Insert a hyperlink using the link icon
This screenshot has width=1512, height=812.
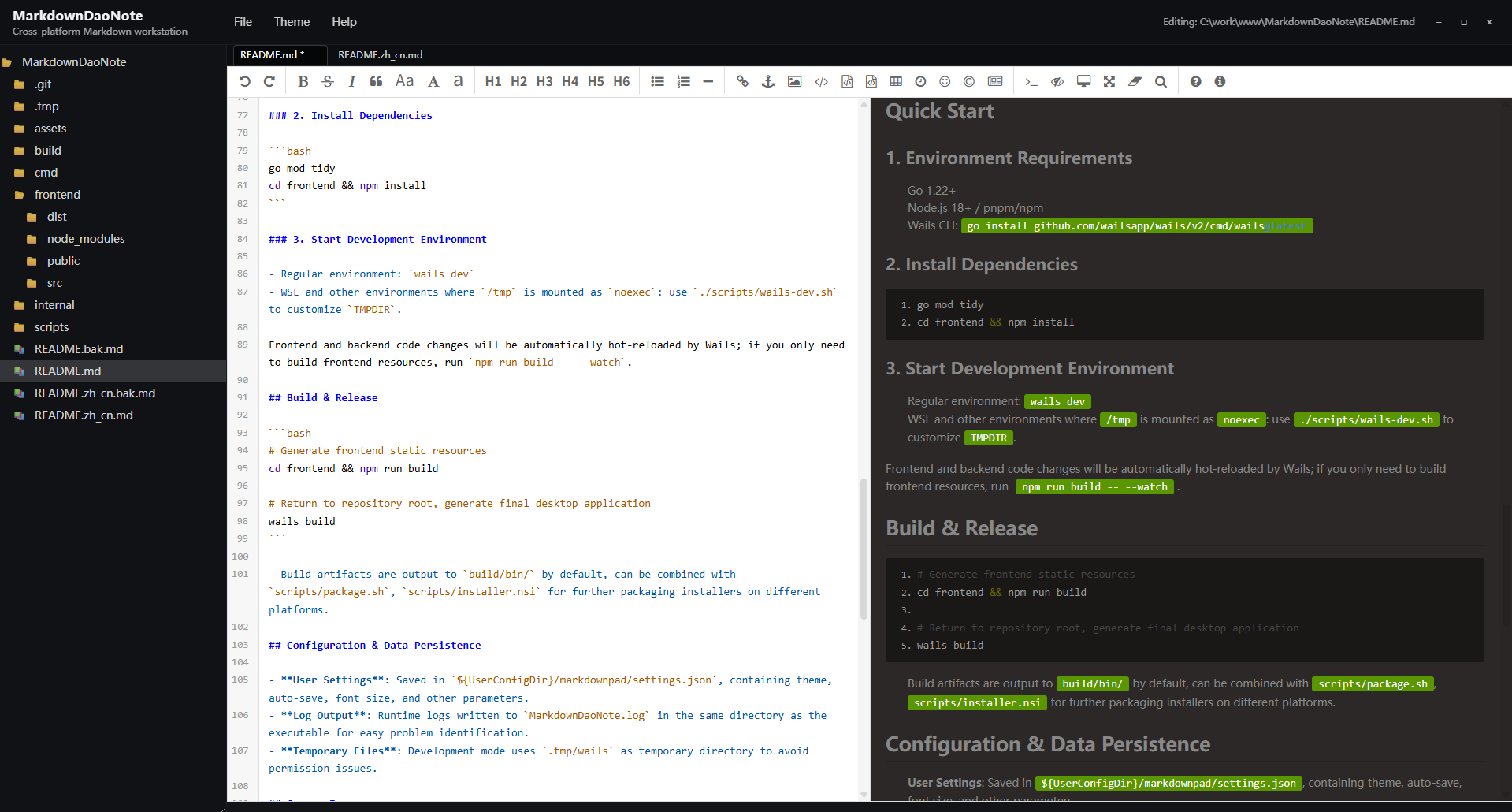pyautogui.click(x=741, y=81)
